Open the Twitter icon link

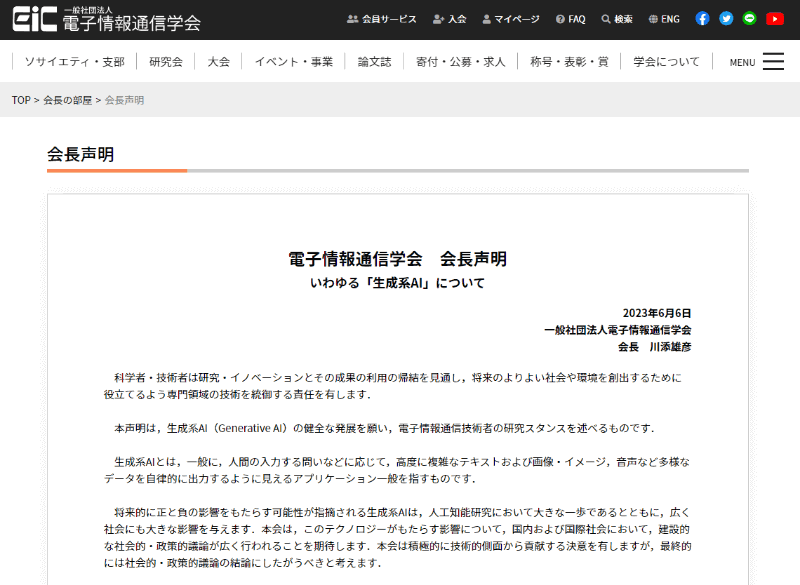tap(726, 19)
